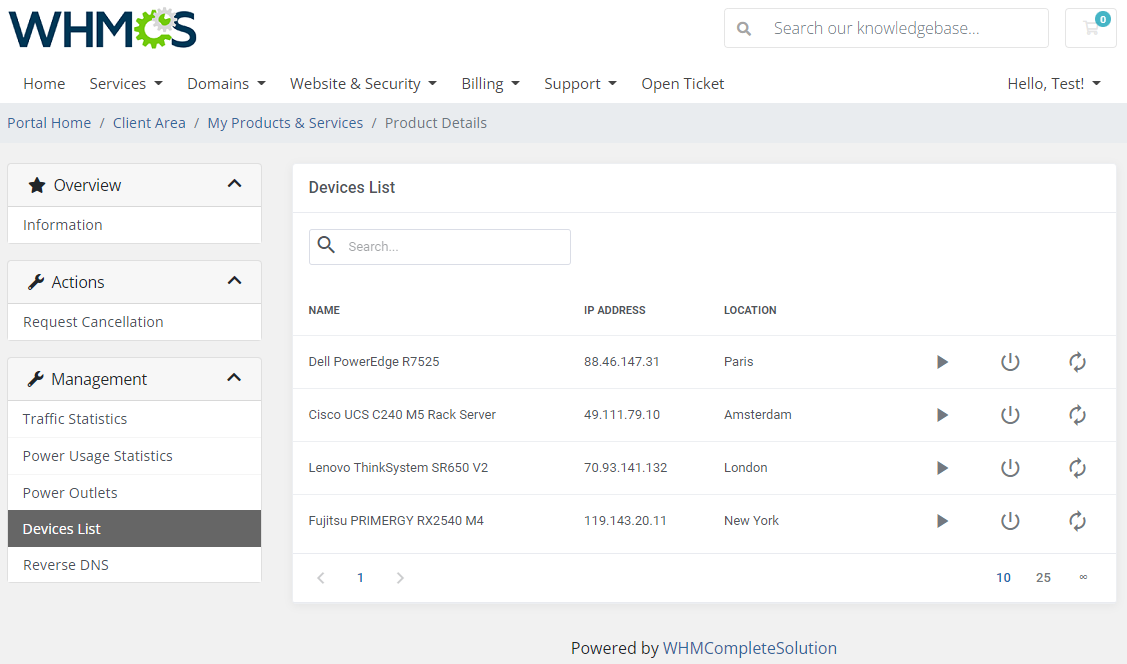Viewport: 1127px width, 664px height.
Task: Show 25 devices per page
Action: 1043,577
